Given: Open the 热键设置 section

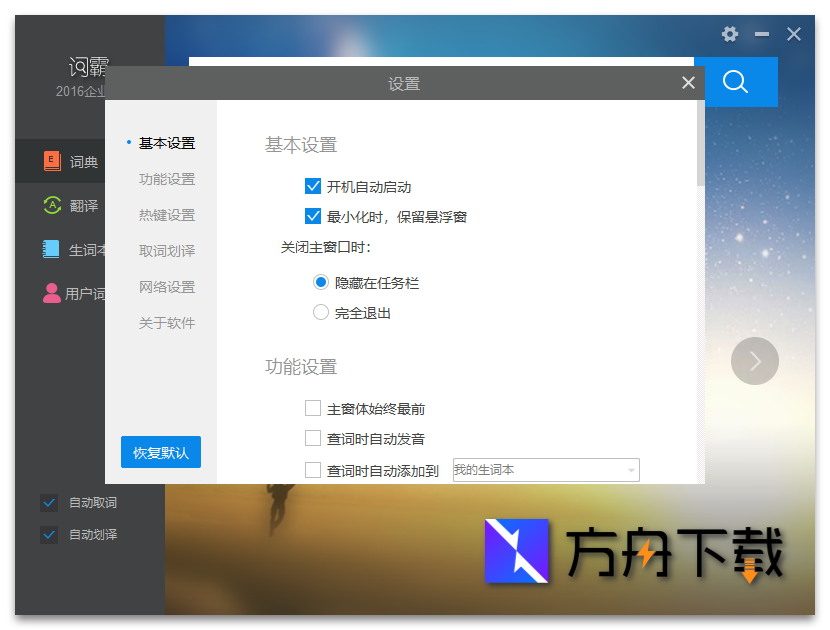Looking at the screenshot, I should tap(167, 215).
